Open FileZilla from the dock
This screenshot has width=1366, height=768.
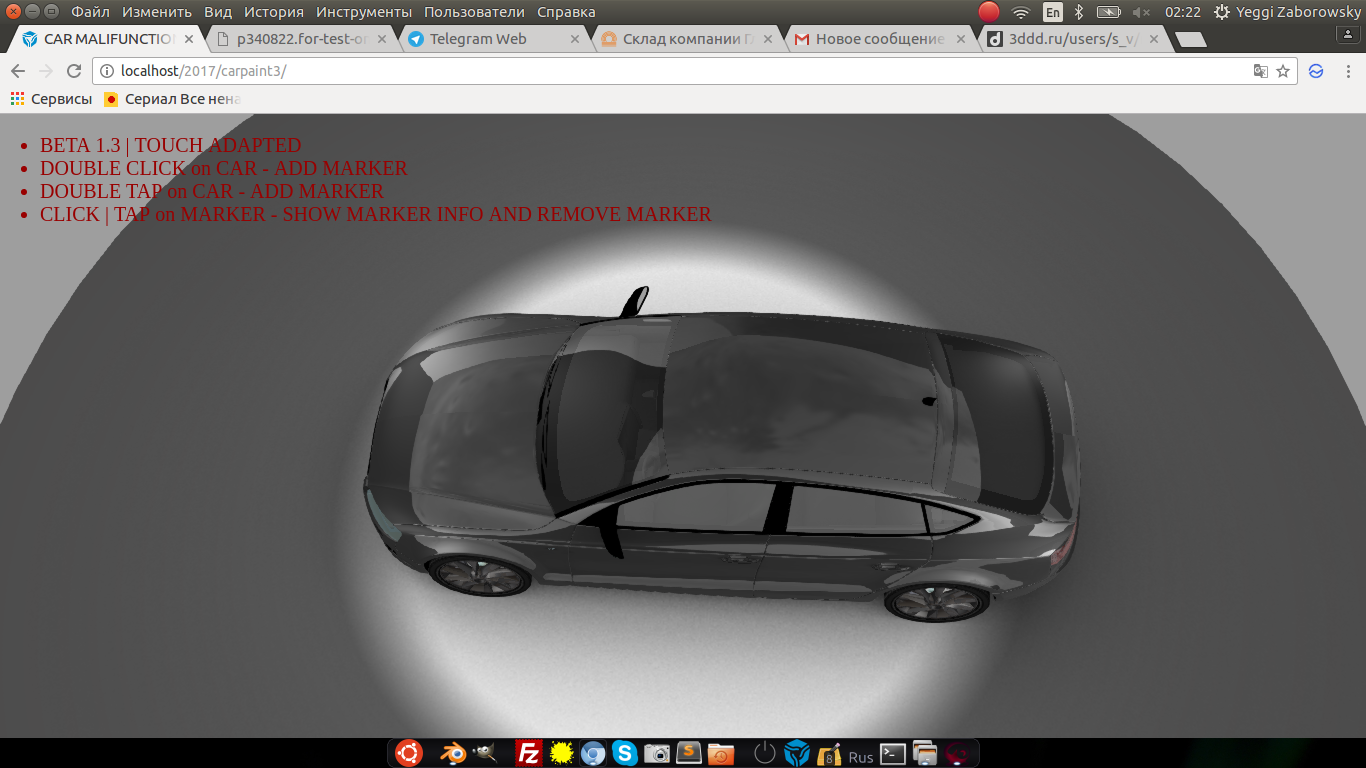tap(529, 753)
